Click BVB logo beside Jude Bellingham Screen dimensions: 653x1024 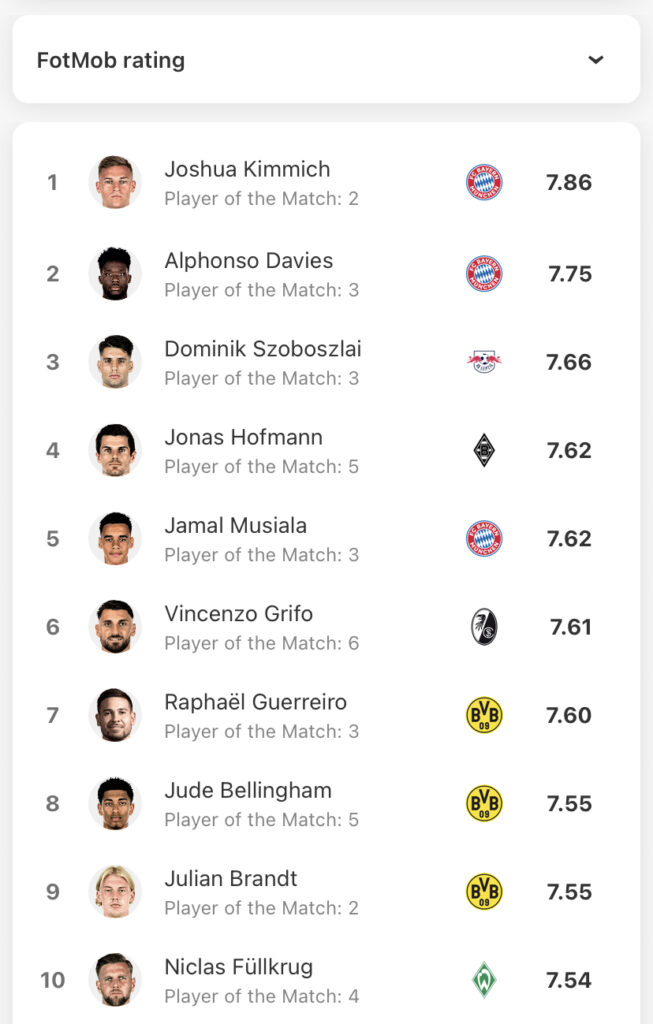point(484,803)
